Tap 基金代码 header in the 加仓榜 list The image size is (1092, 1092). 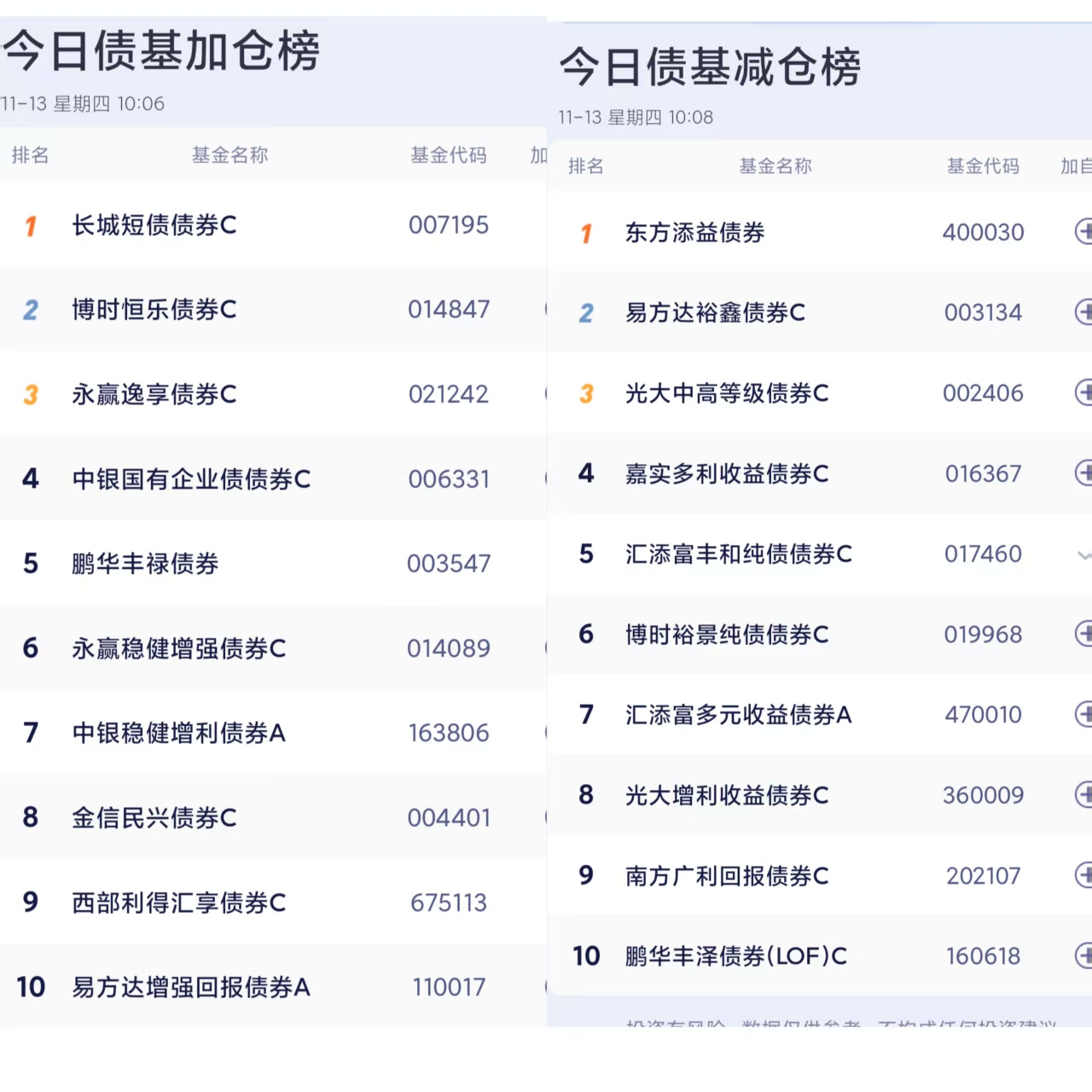pos(449,155)
